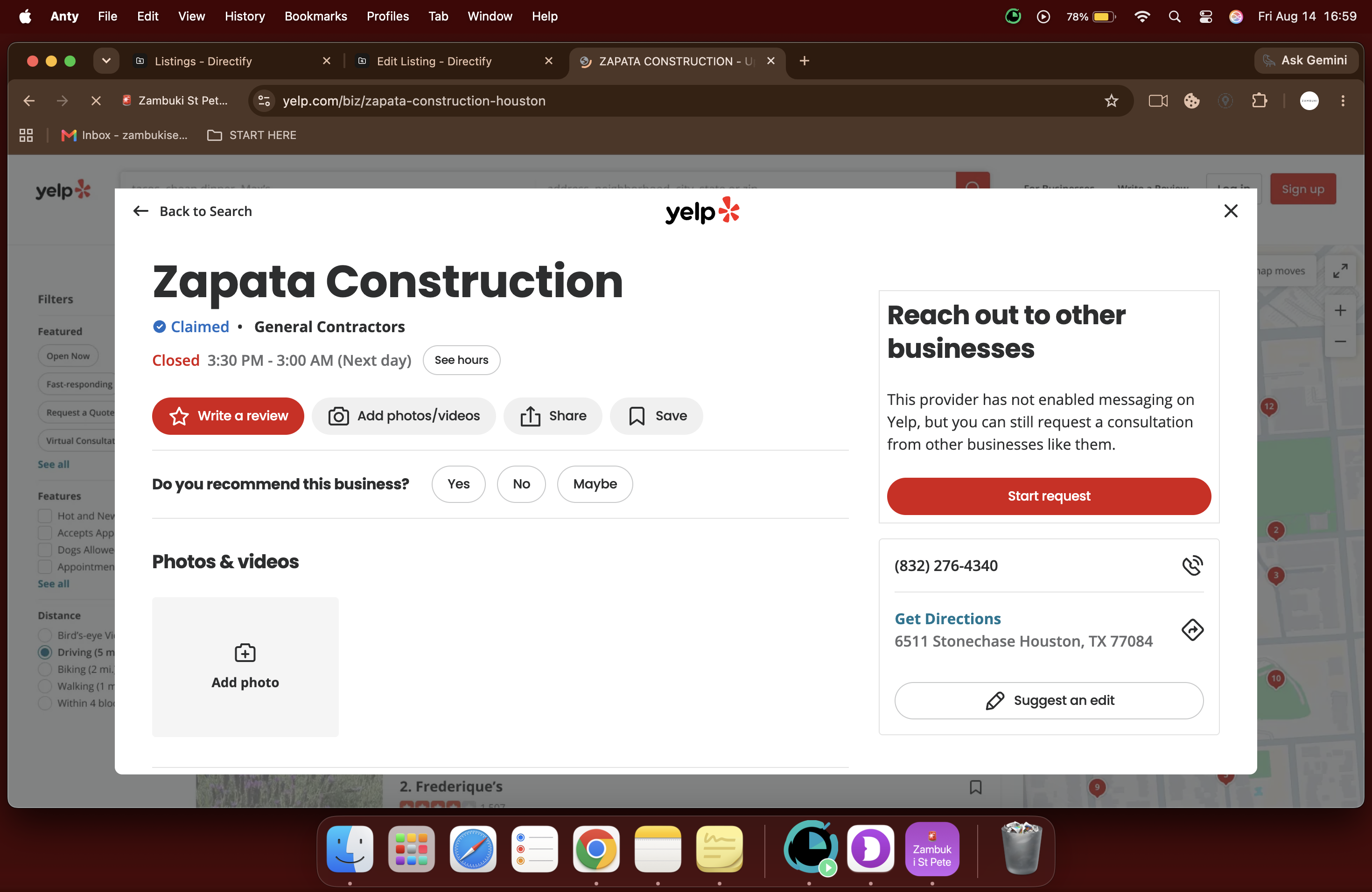Open the Bookmarks menu
Viewport: 1372px width, 892px height.
315,16
